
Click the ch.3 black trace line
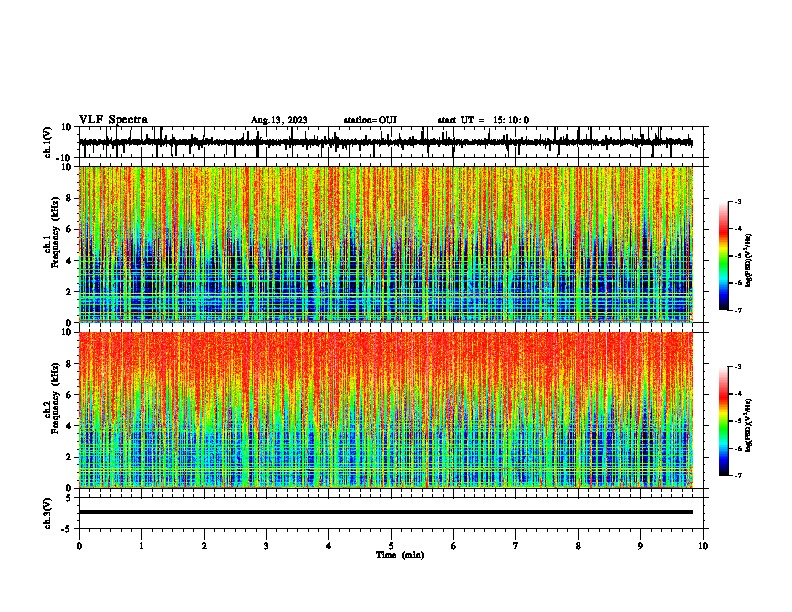point(386,512)
